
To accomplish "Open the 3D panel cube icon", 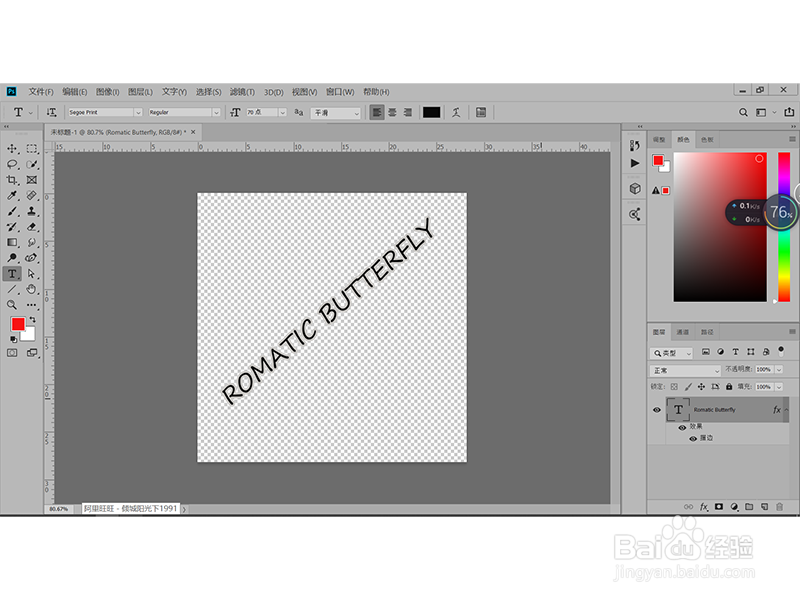I will tap(635, 189).
